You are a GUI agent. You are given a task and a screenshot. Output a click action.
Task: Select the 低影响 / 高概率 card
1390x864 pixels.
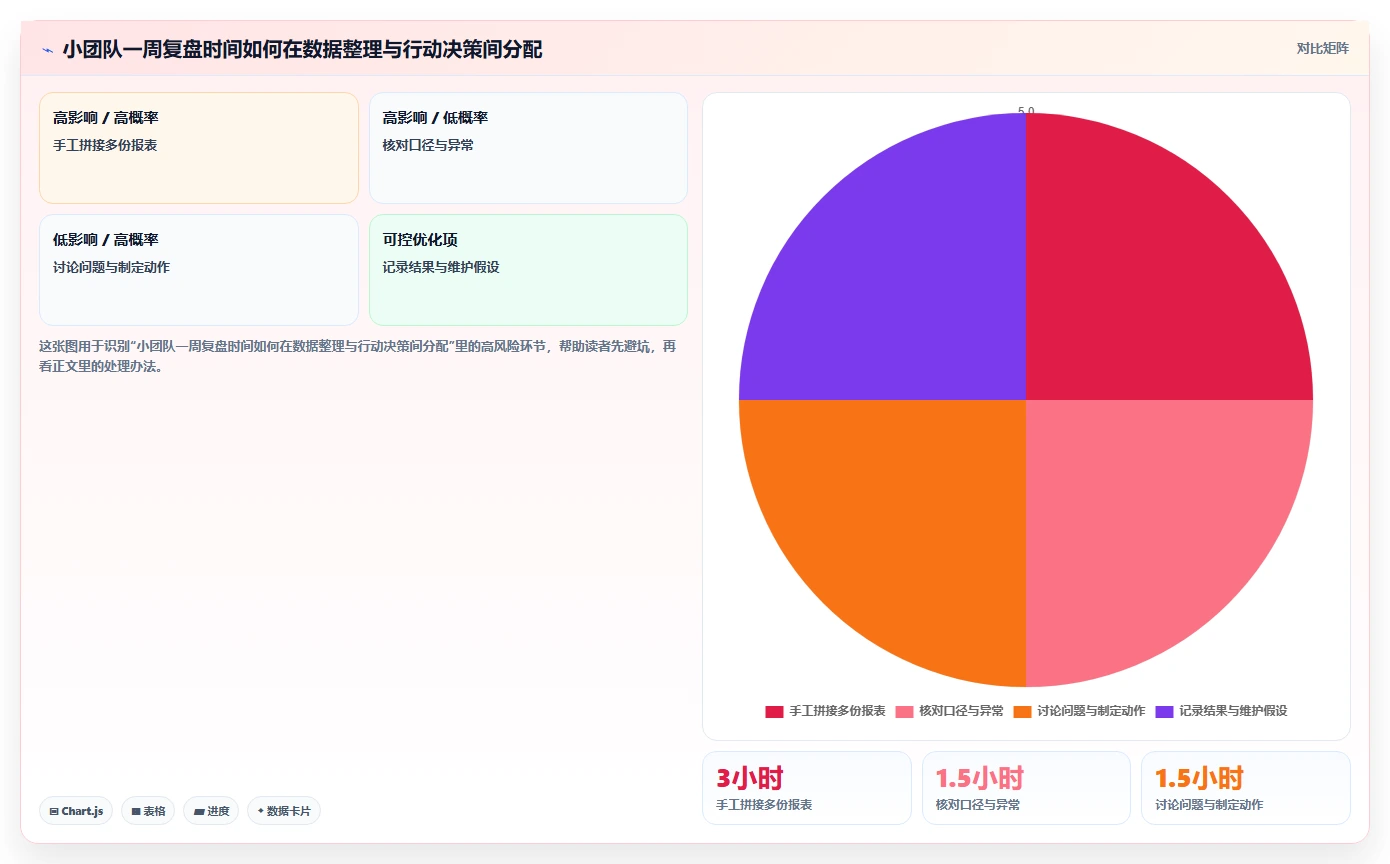pyautogui.click(x=199, y=270)
